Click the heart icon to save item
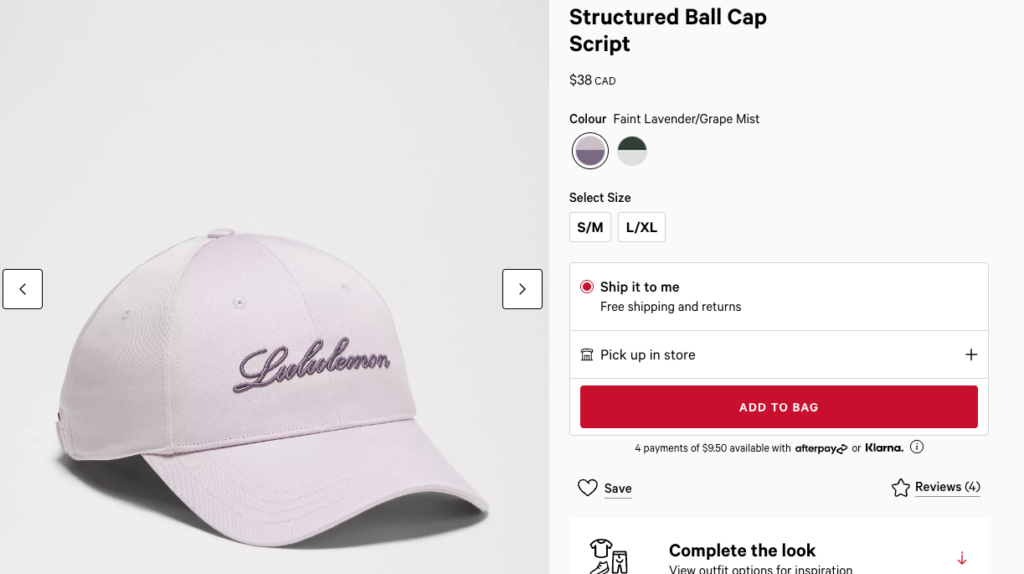1024x574 pixels. 588,488
